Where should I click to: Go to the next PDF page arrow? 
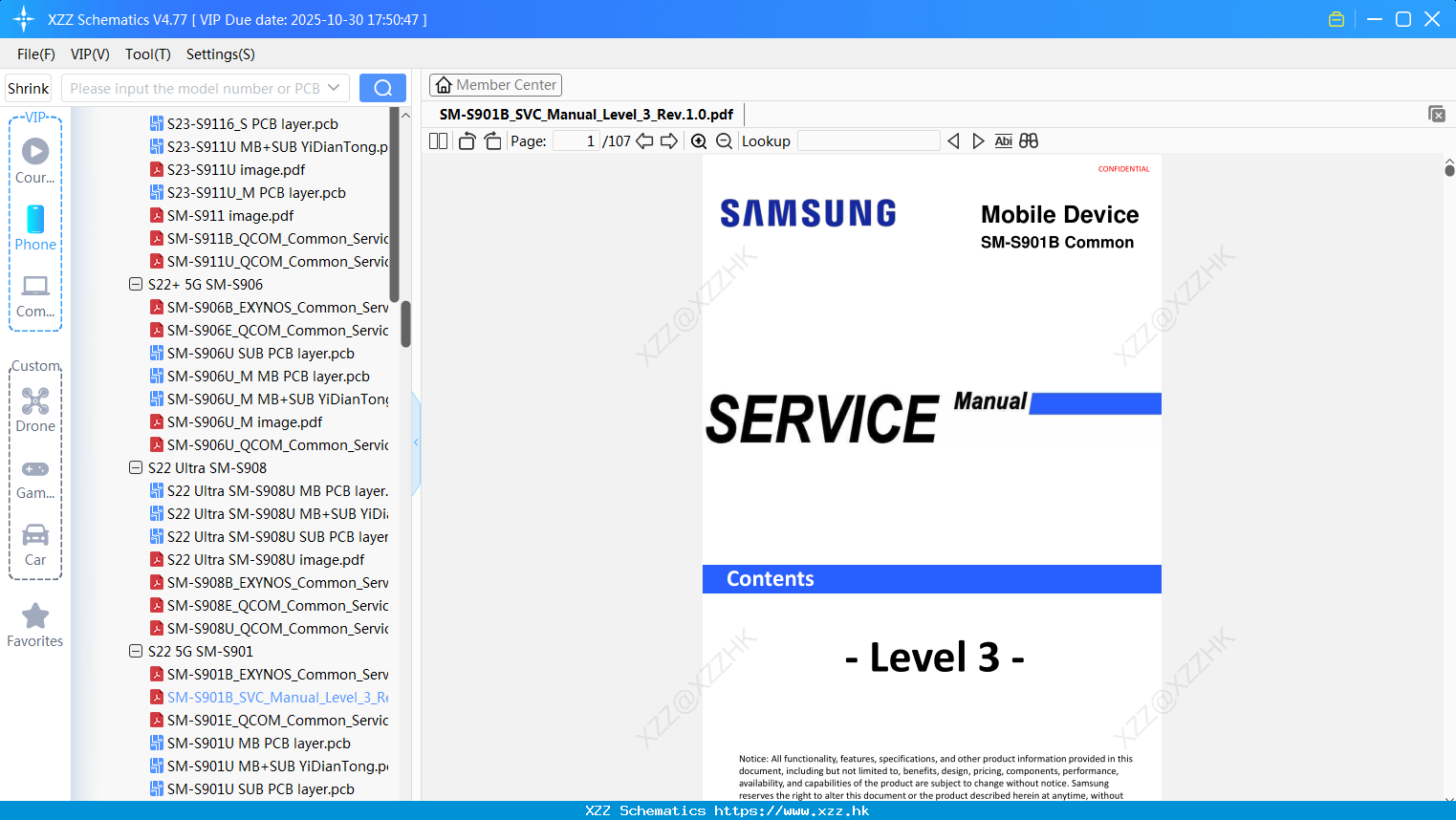coord(669,140)
